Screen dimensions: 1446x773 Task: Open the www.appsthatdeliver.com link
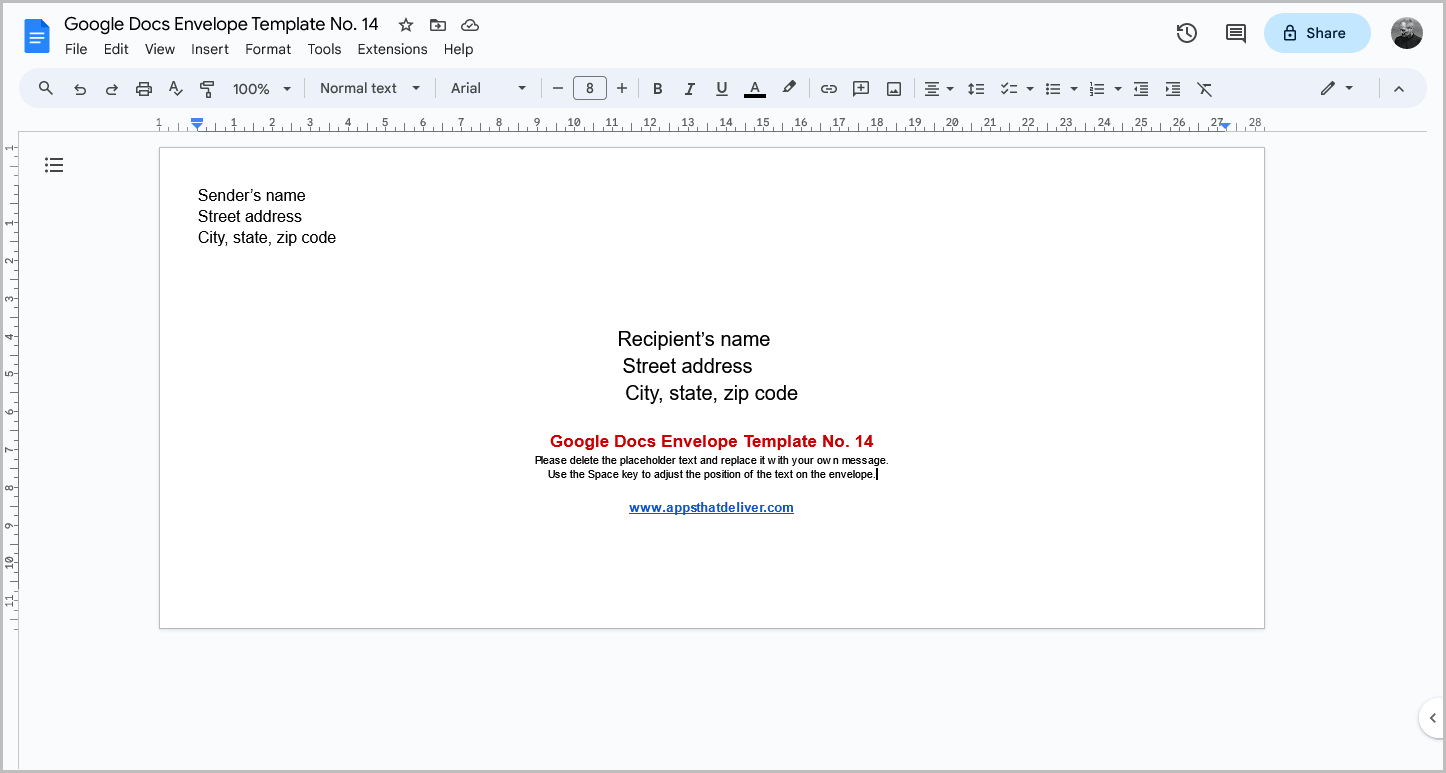click(711, 507)
